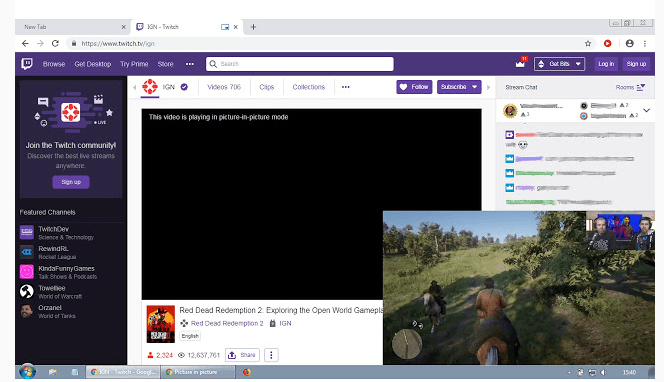Open KindaFunnyGames featured channel
Image resolution: width=664 pixels, height=382 pixels.
[x=71, y=272]
